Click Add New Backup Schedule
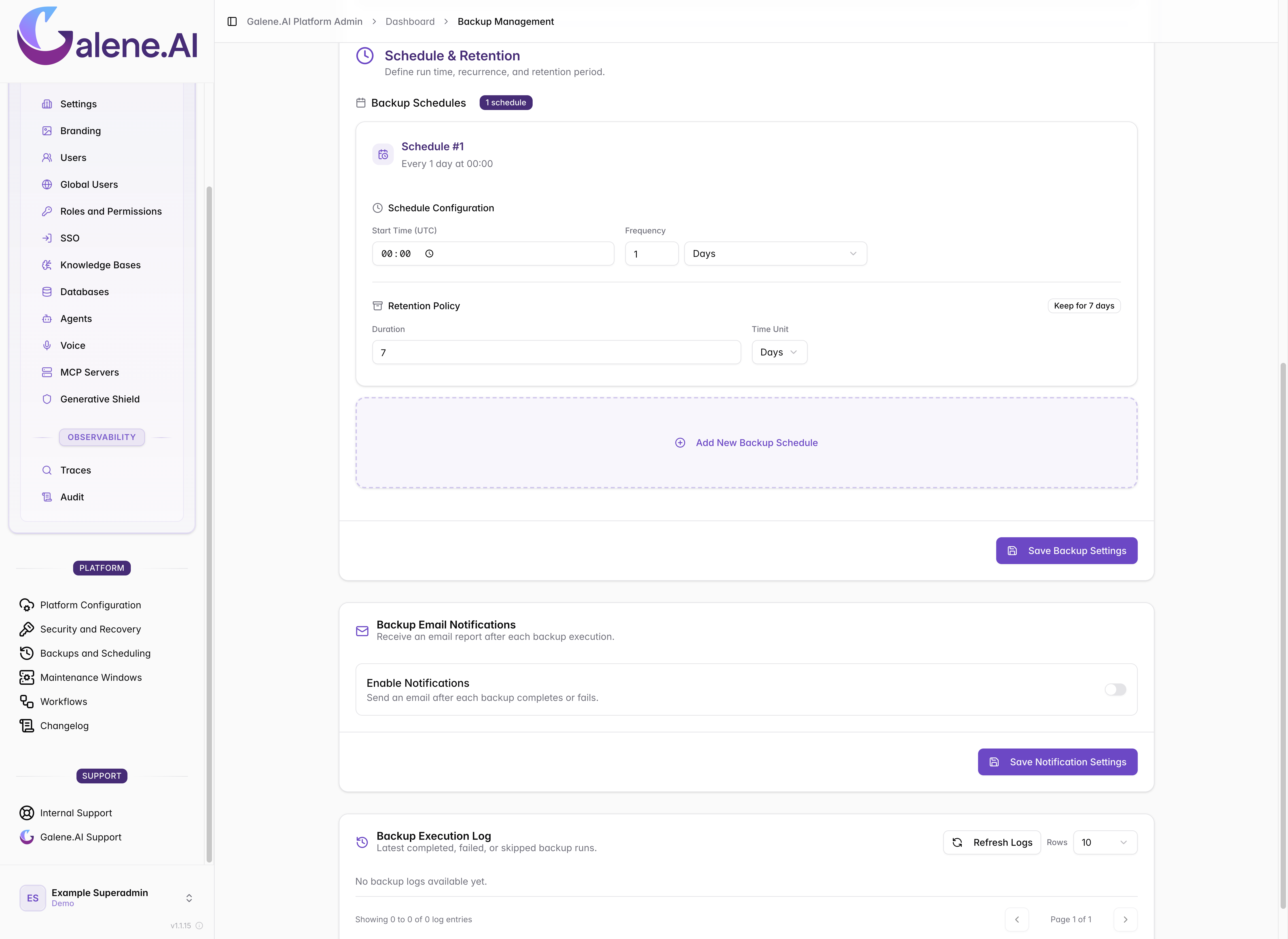Viewport: 1288px width, 939px height. pyautogui.click(x=746, y=443)
